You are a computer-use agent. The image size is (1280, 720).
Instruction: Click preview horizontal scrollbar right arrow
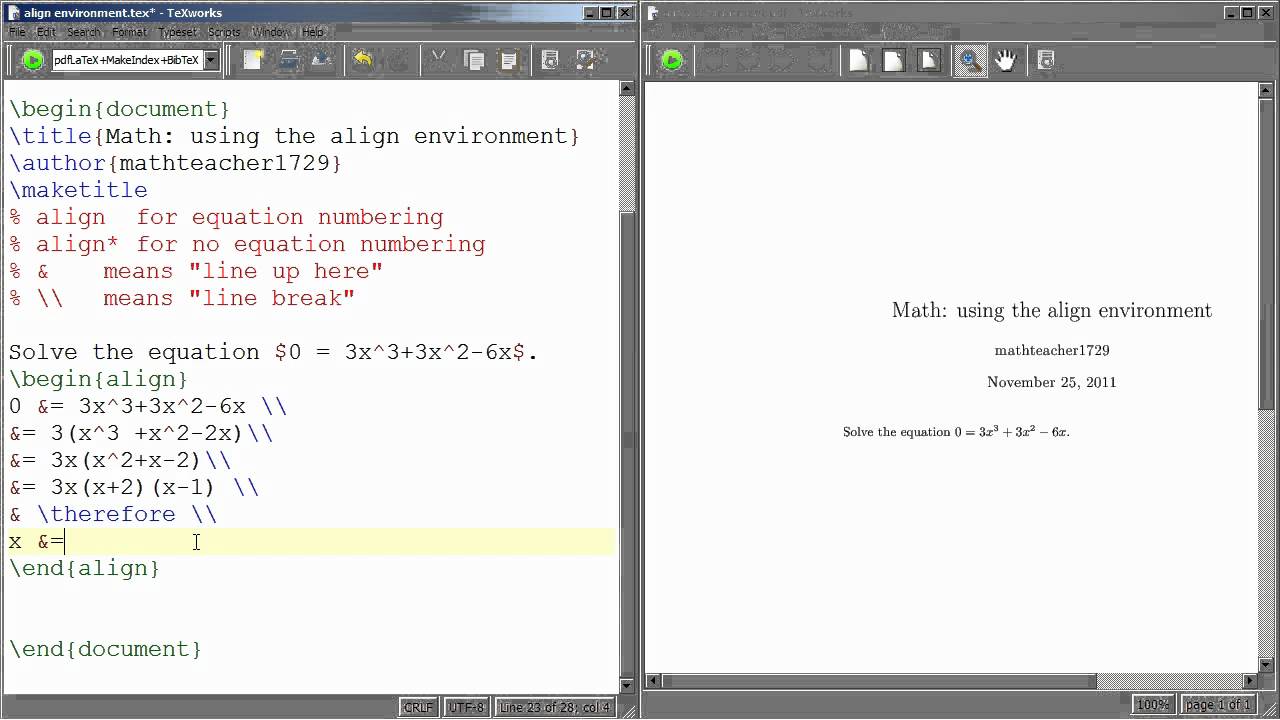[x=1250, y=681]
